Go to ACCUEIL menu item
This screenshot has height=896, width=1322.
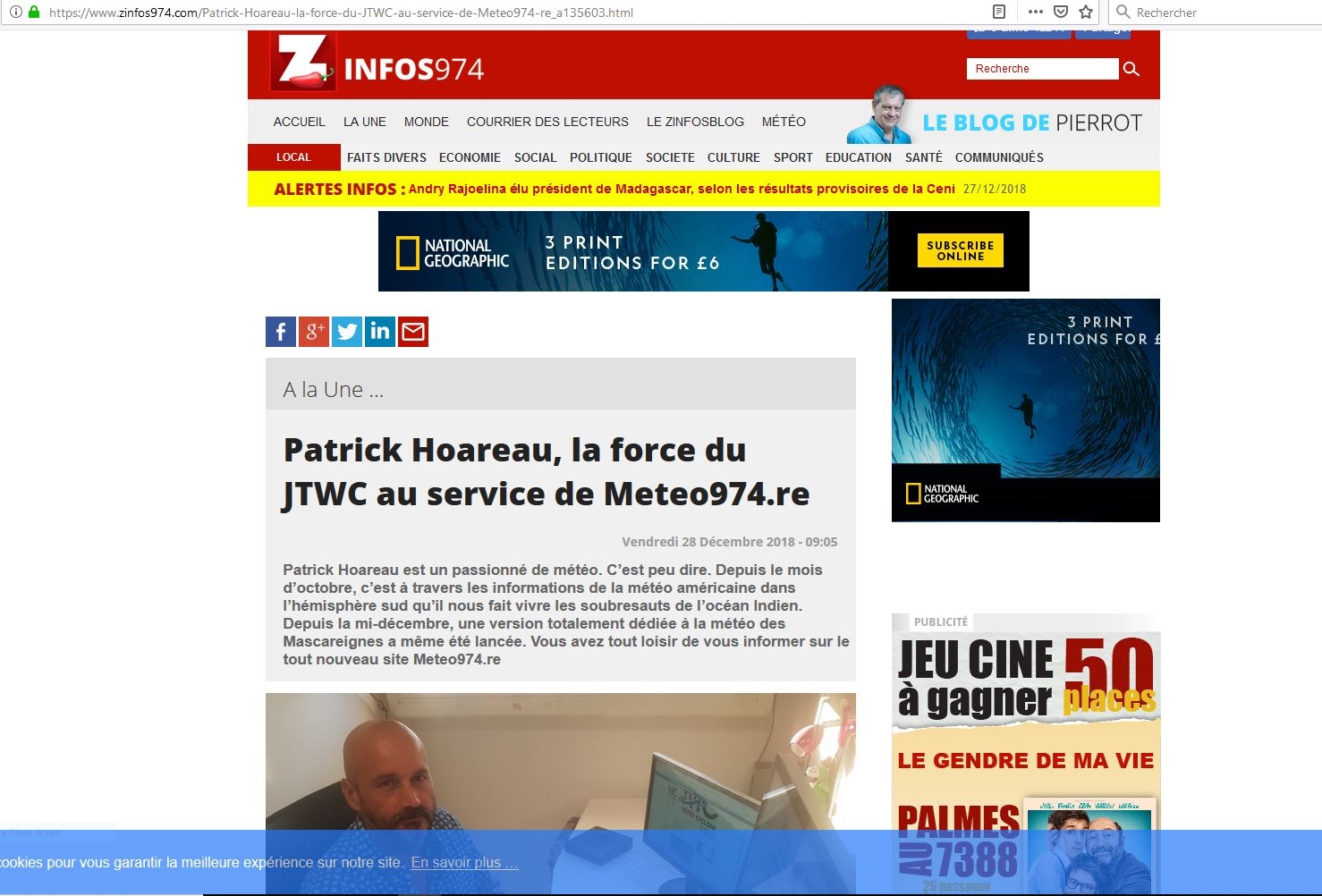point(300,122)
